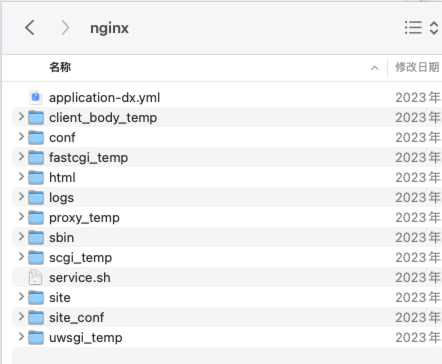
Task: Open the list view options icon
Action: pyautogui.click(x=413, y=28)
